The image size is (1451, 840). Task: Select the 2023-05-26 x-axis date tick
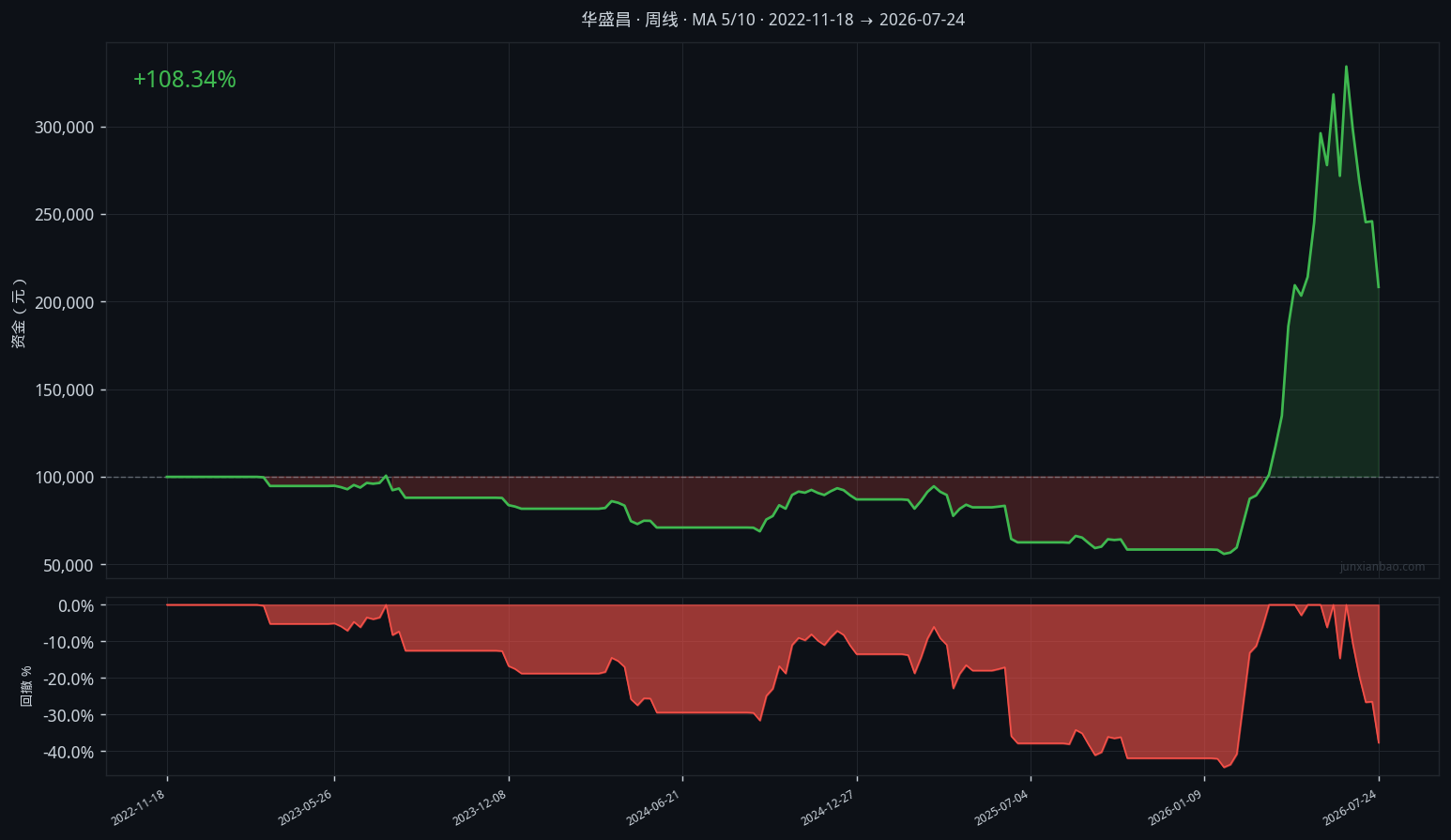pyautogui.click(x=306, y=807)
